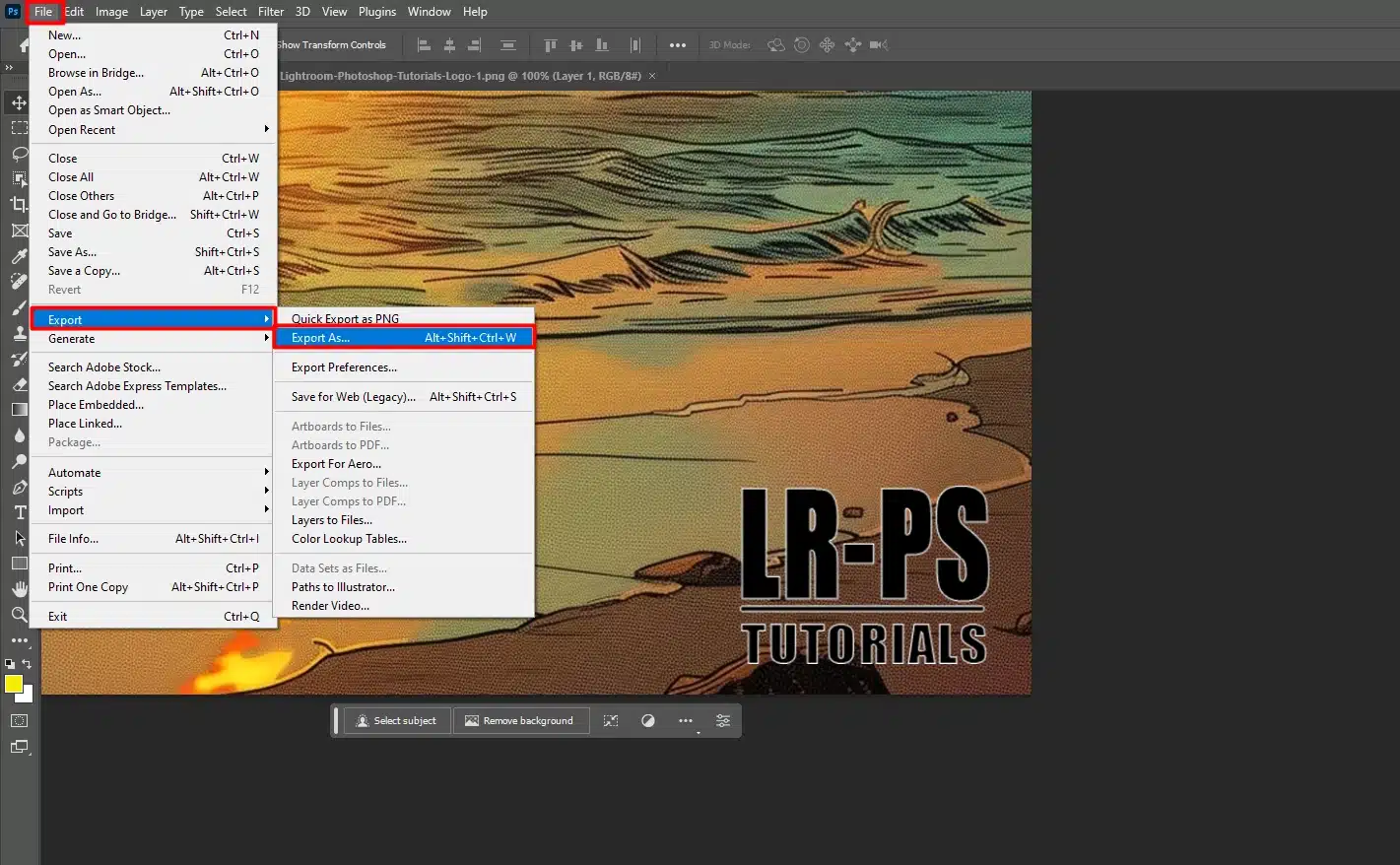Click Align top edges icon
The width and height of the screenshot is (1400, 865).
point(551,45)
